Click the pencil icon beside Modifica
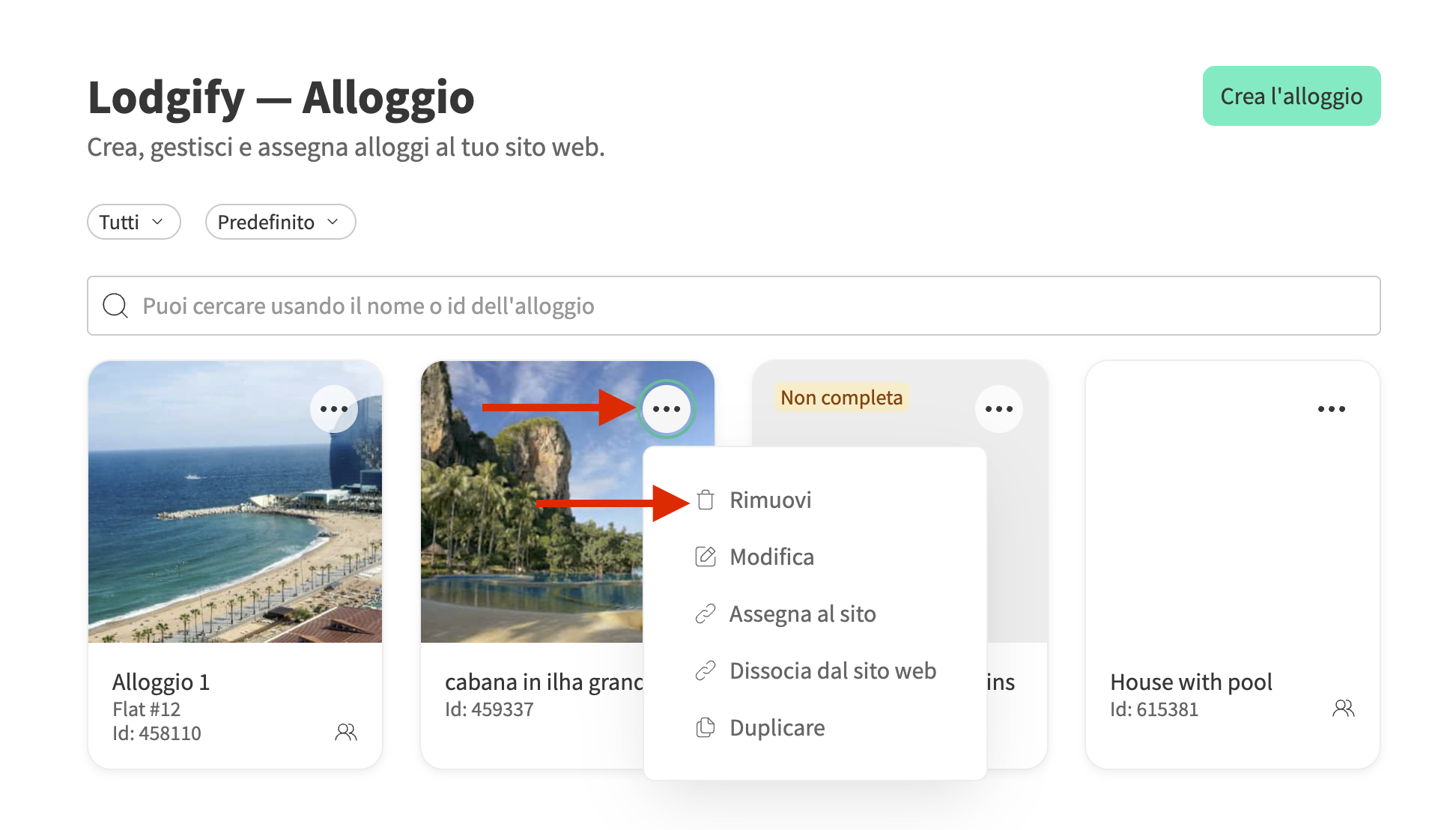This screenshot has width=1456, height=830. click(706, 557)
